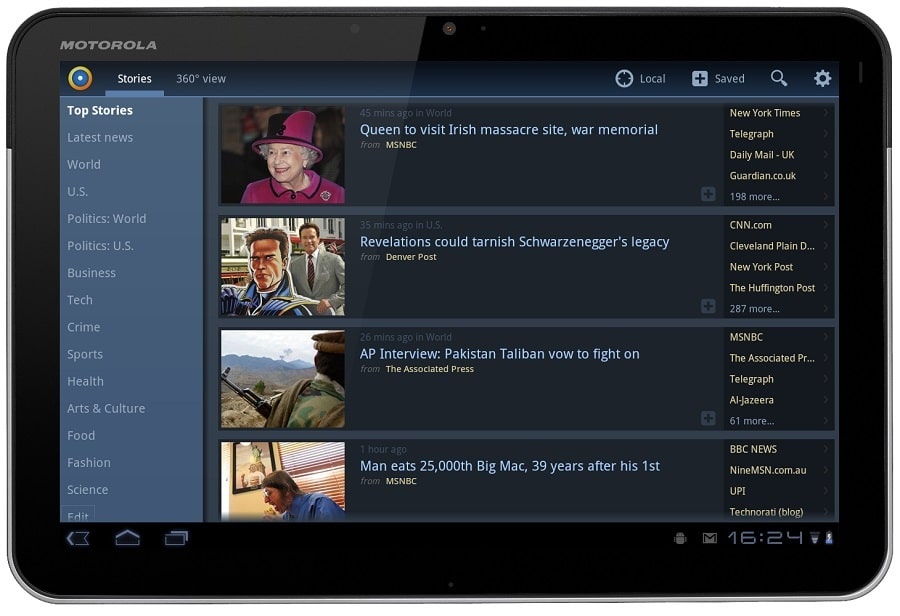Tap the Android home icon
Viewport: 900px width, 616px height.
click(x=127, y=537)
